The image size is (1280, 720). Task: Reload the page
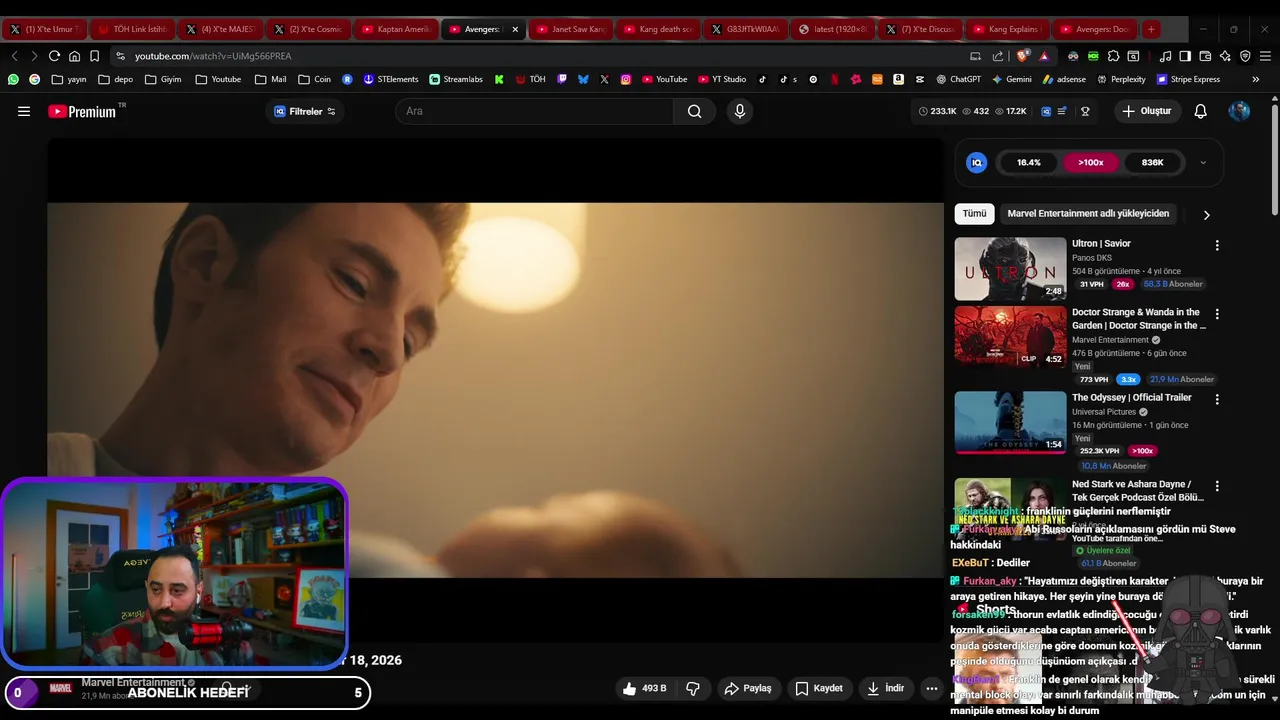pyautogui.click(x=54, y=56)
